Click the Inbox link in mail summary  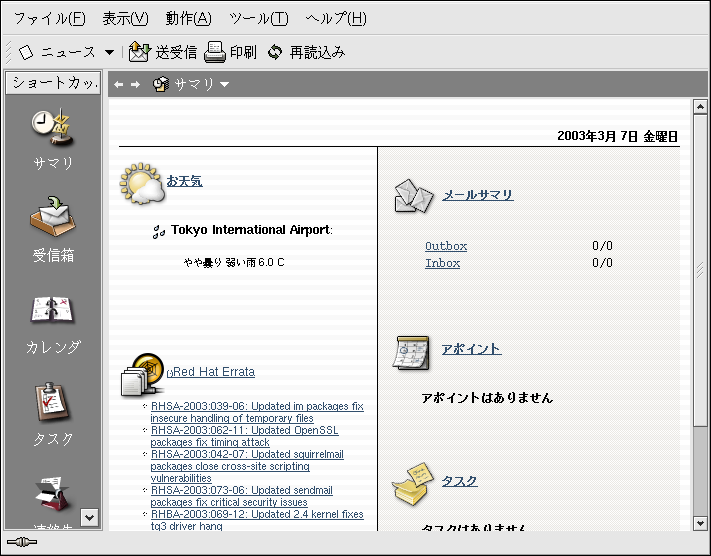click(x=442, y=263)
